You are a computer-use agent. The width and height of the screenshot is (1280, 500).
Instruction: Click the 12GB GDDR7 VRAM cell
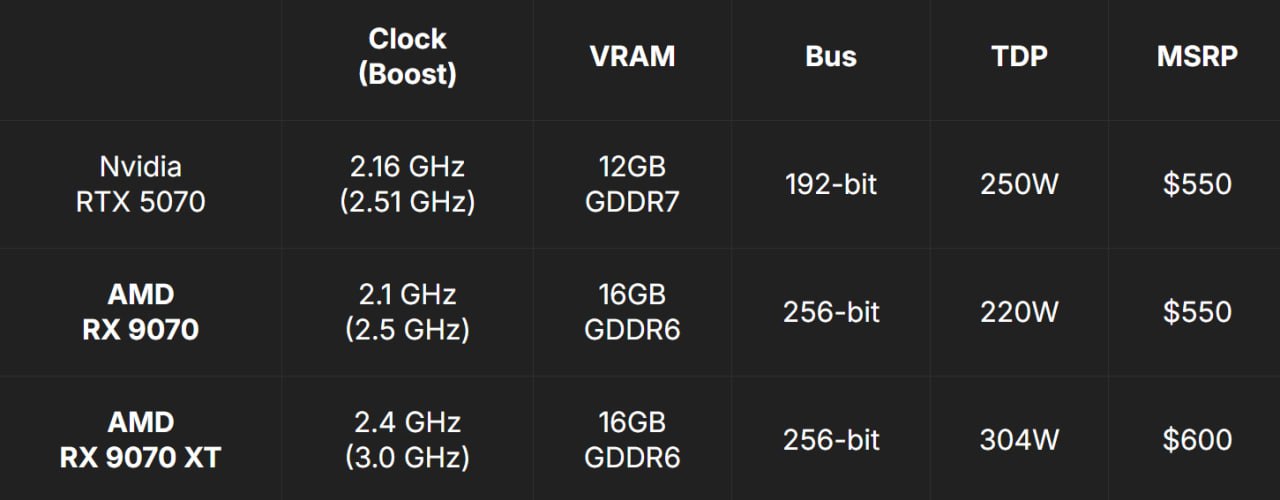[632, 184]
